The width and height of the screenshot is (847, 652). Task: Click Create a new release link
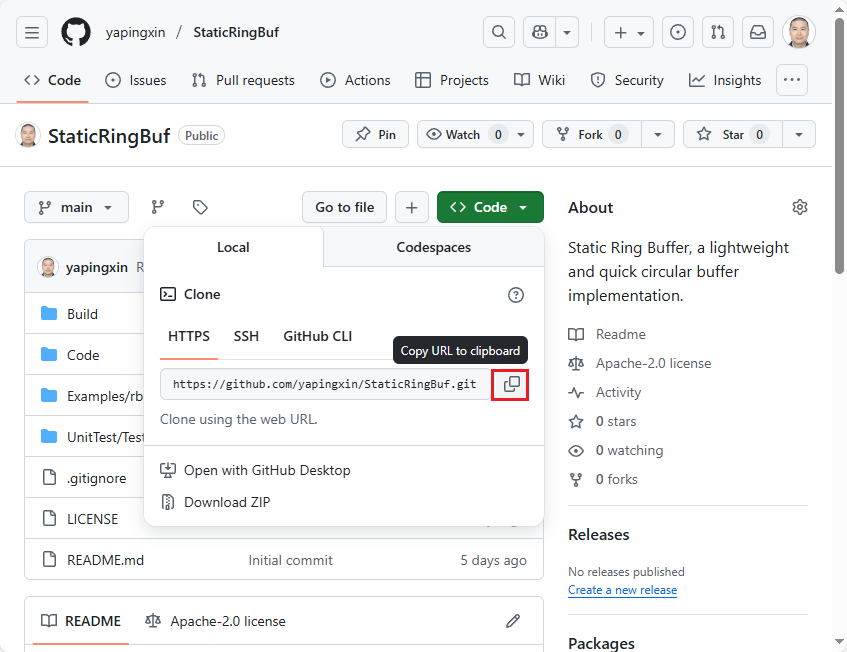pos(622,590)
